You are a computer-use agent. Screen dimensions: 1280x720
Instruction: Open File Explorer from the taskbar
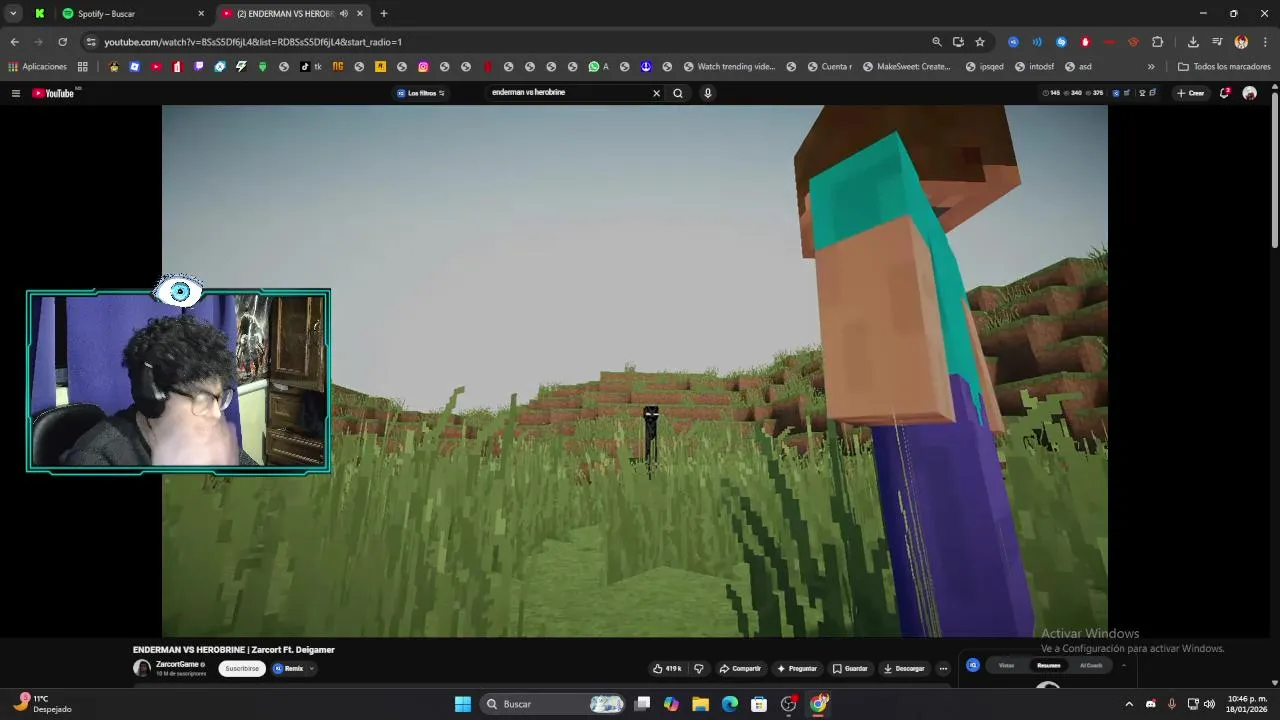click(700, 704)
